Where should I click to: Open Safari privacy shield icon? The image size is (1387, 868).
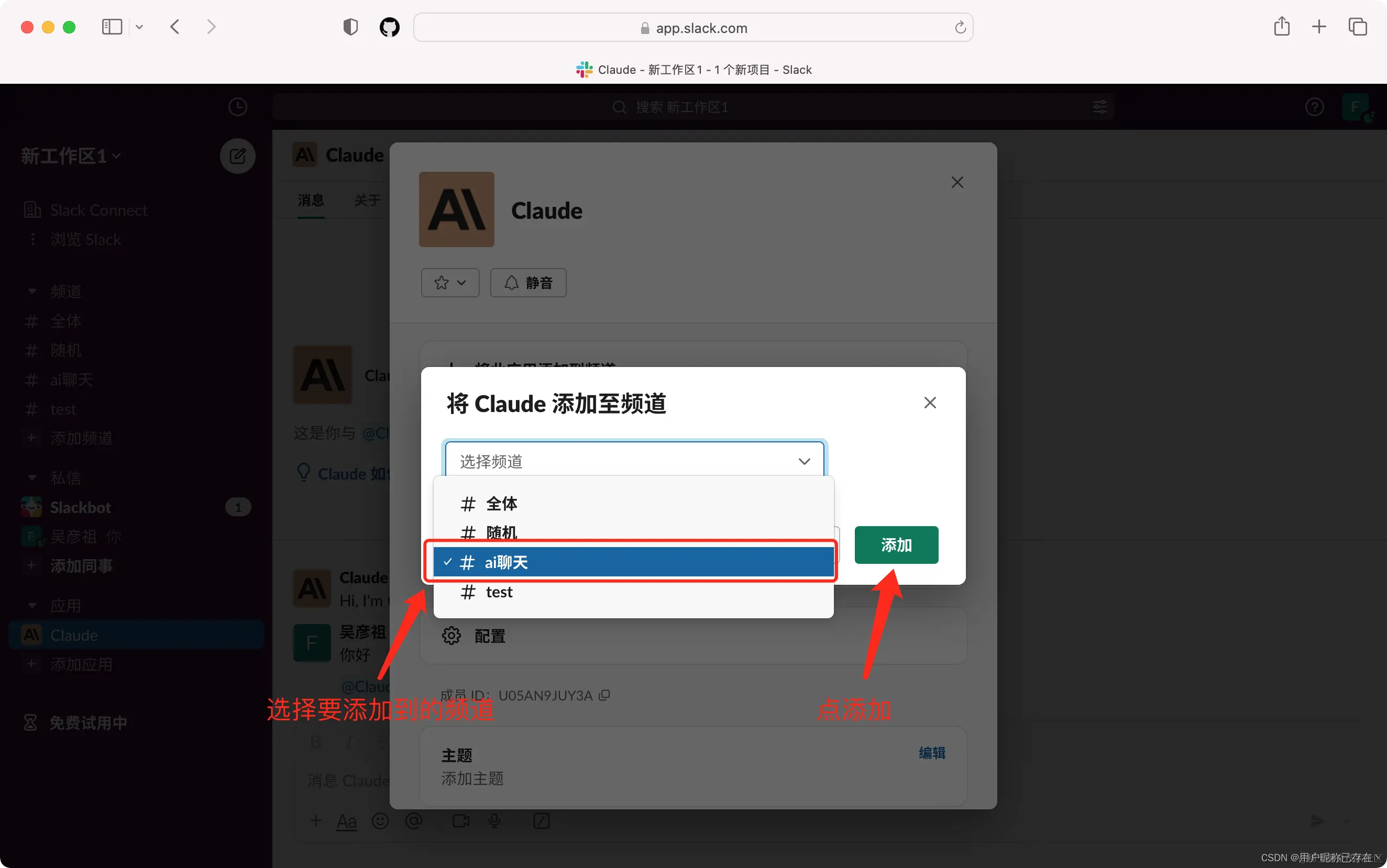point(350,27)
